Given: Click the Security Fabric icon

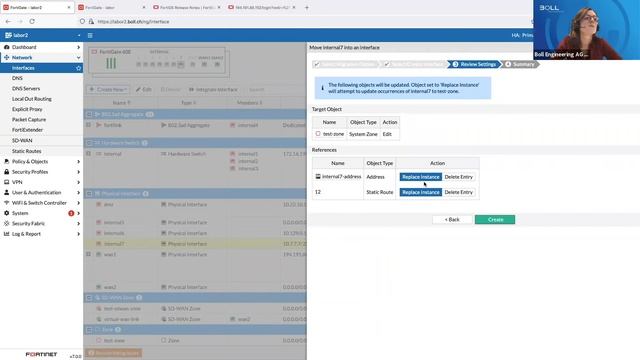Looking at the screenshot, I should pyautogui.click(x=7, y=224).
